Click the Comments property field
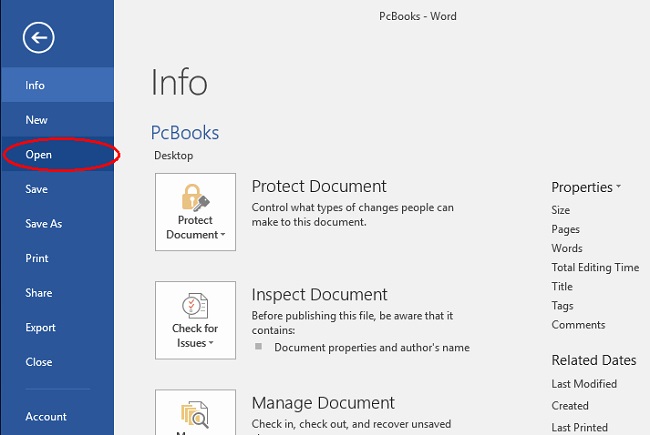The width and height of the screenshot is (650, 435). [x=578, y=325]
